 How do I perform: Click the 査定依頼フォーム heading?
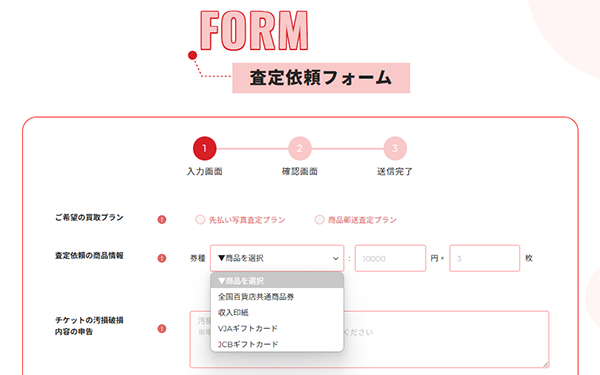click(321, 78)
